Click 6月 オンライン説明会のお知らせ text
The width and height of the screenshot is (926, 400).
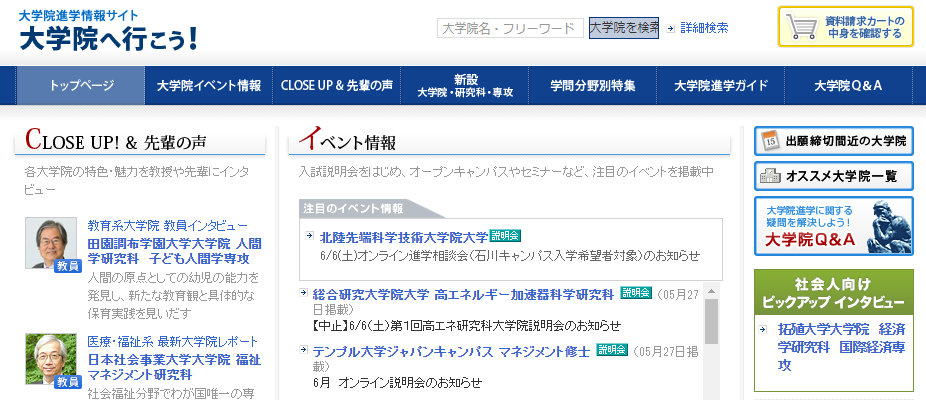coord(397,382)
